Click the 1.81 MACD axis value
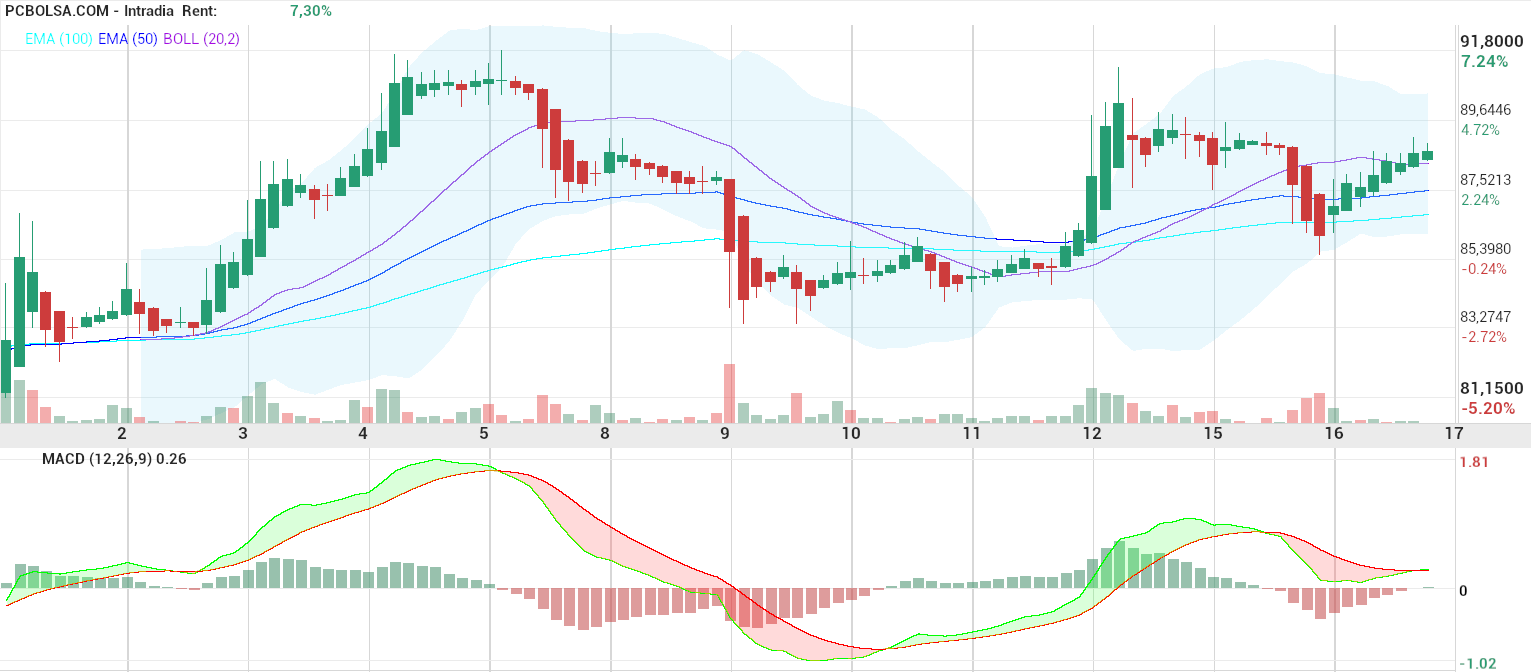This screenshot has height=672, width=1531. point(1475,462)
